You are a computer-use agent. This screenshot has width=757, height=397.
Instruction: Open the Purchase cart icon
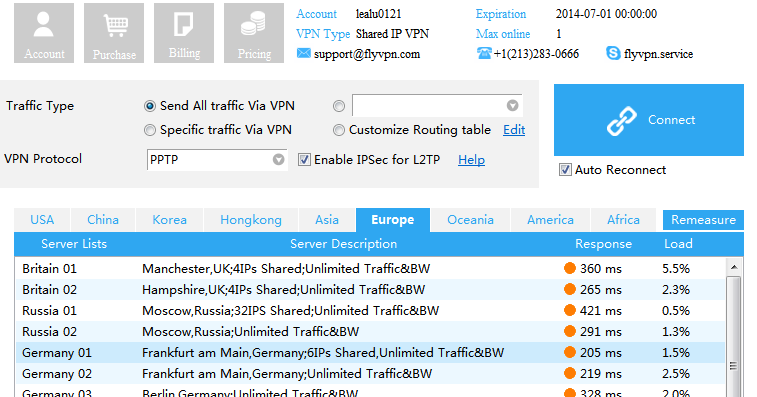pos(114,33)
